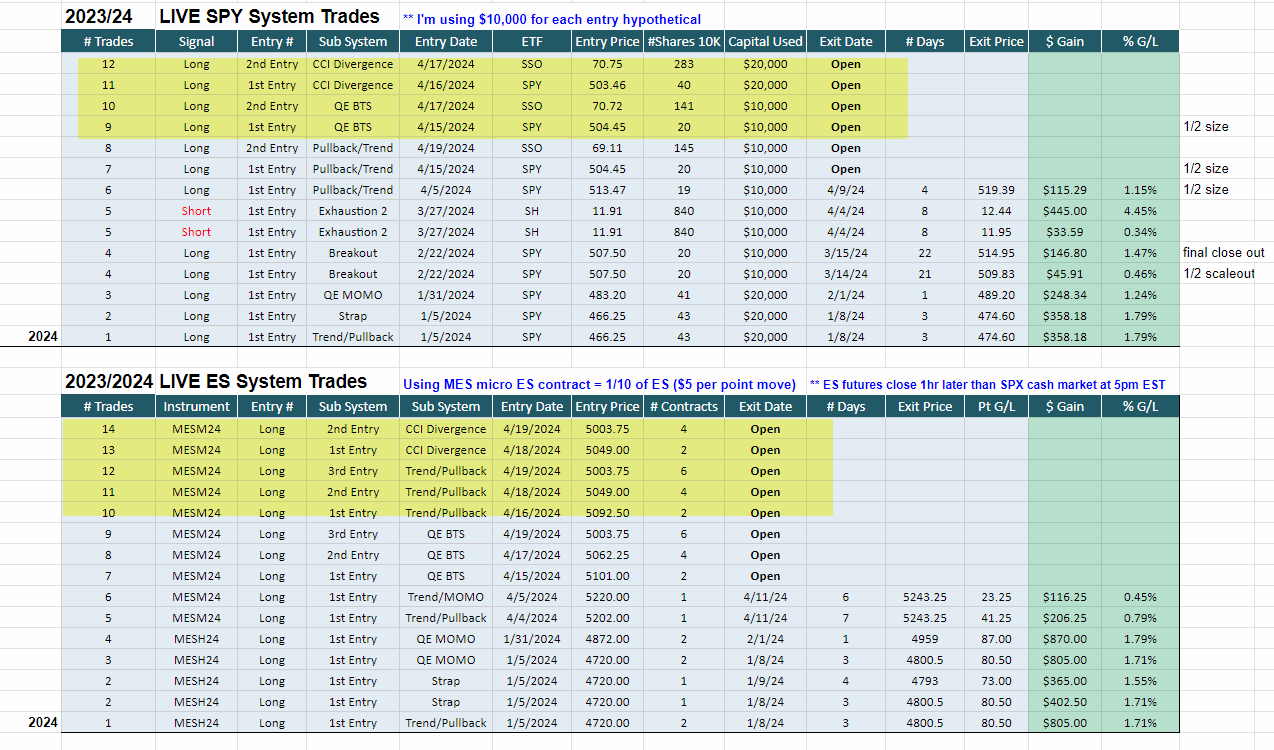Image resolution: width=1274 pixels, height=750 pixels.
Task: Select point gain cell '87.00'
Action: pos(996,639)
